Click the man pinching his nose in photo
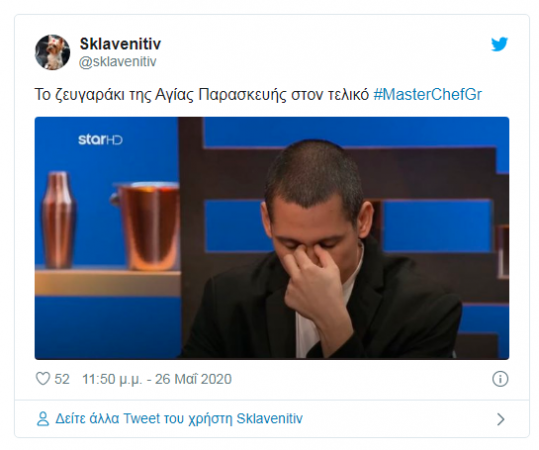Viewport: 539px width, 450px height. click(320, 251)
